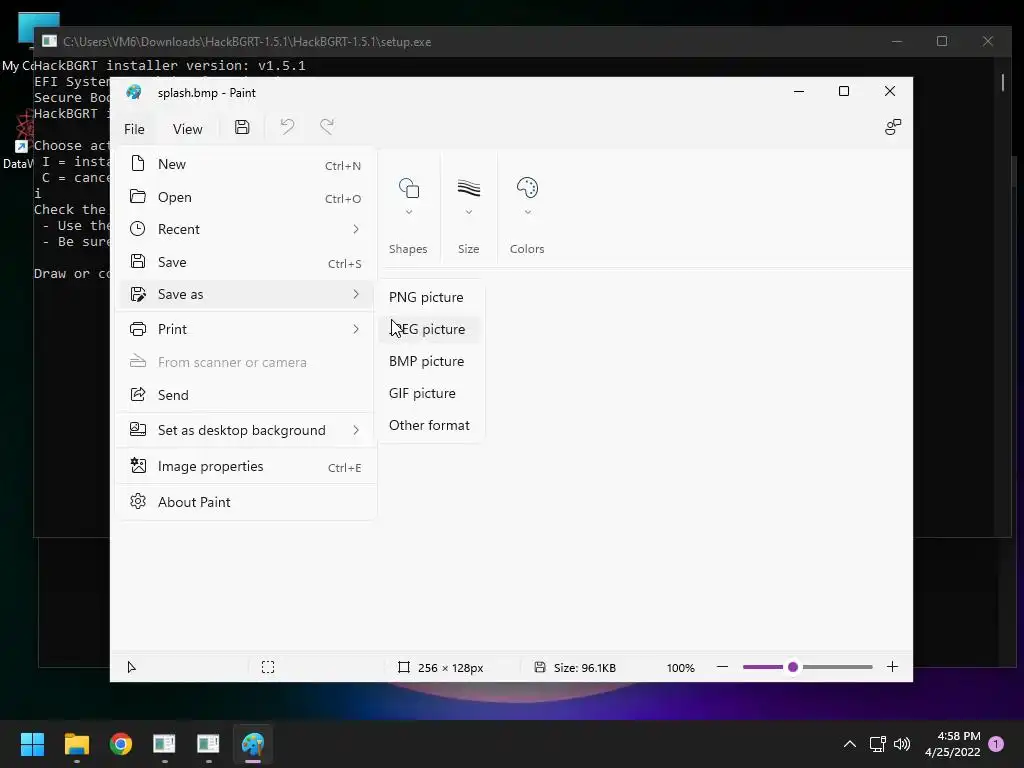The width and height of the screenshot is (1024, 768).
Task: Open the Shapes gallery icon
Action: 409,188
